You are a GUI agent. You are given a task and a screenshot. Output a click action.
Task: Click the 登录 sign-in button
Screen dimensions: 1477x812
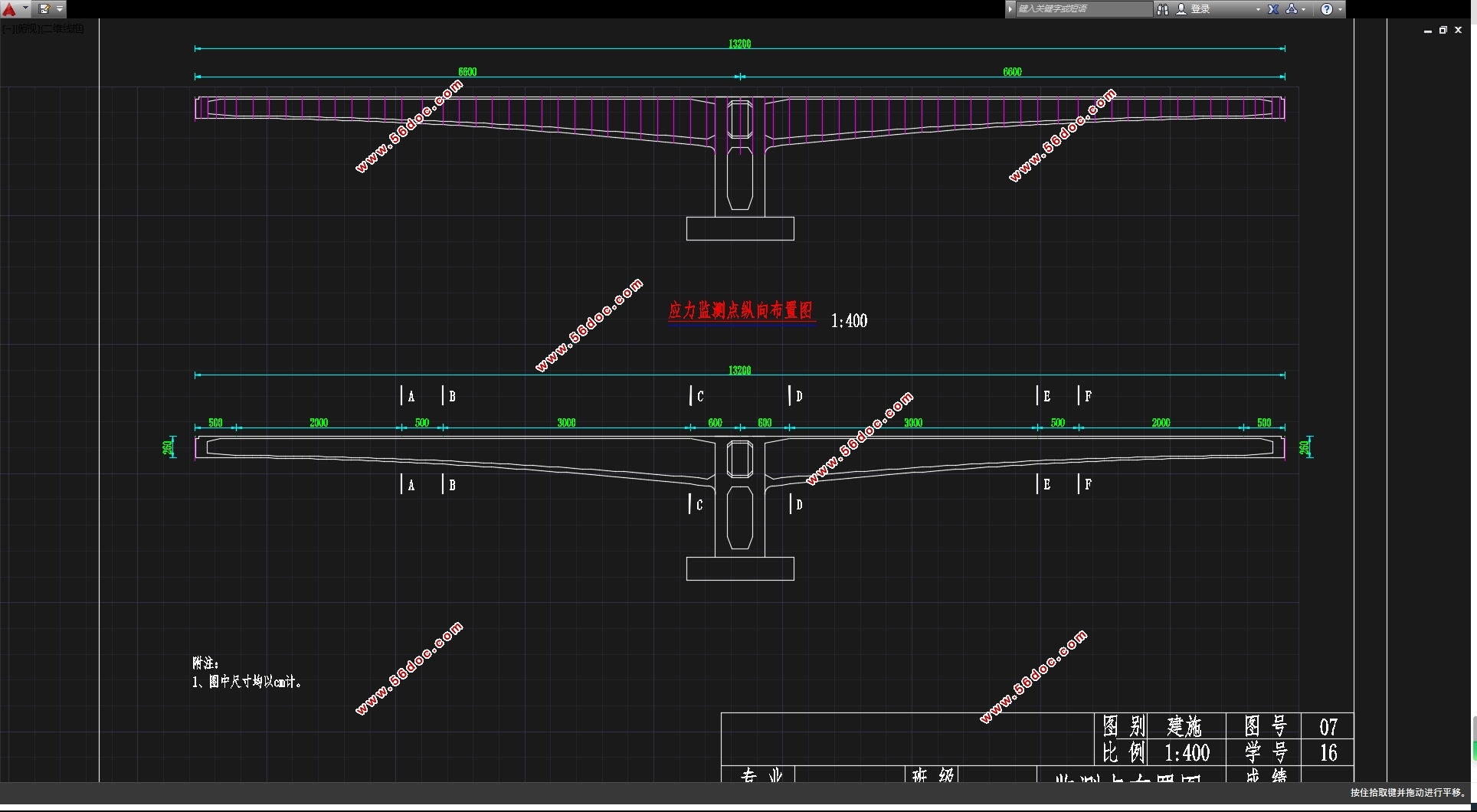1200,9
